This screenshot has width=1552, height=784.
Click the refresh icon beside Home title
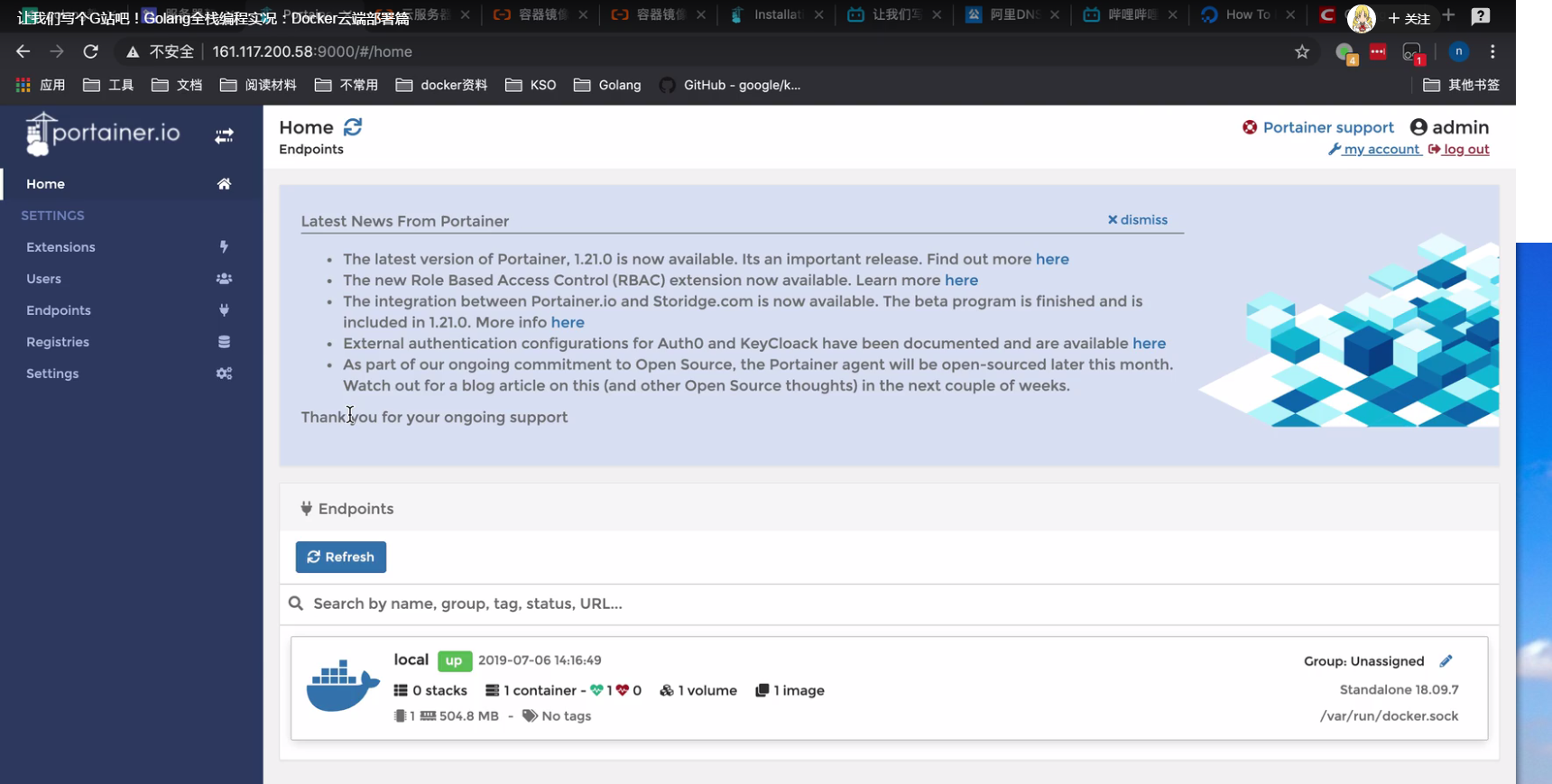click(353, 127)
